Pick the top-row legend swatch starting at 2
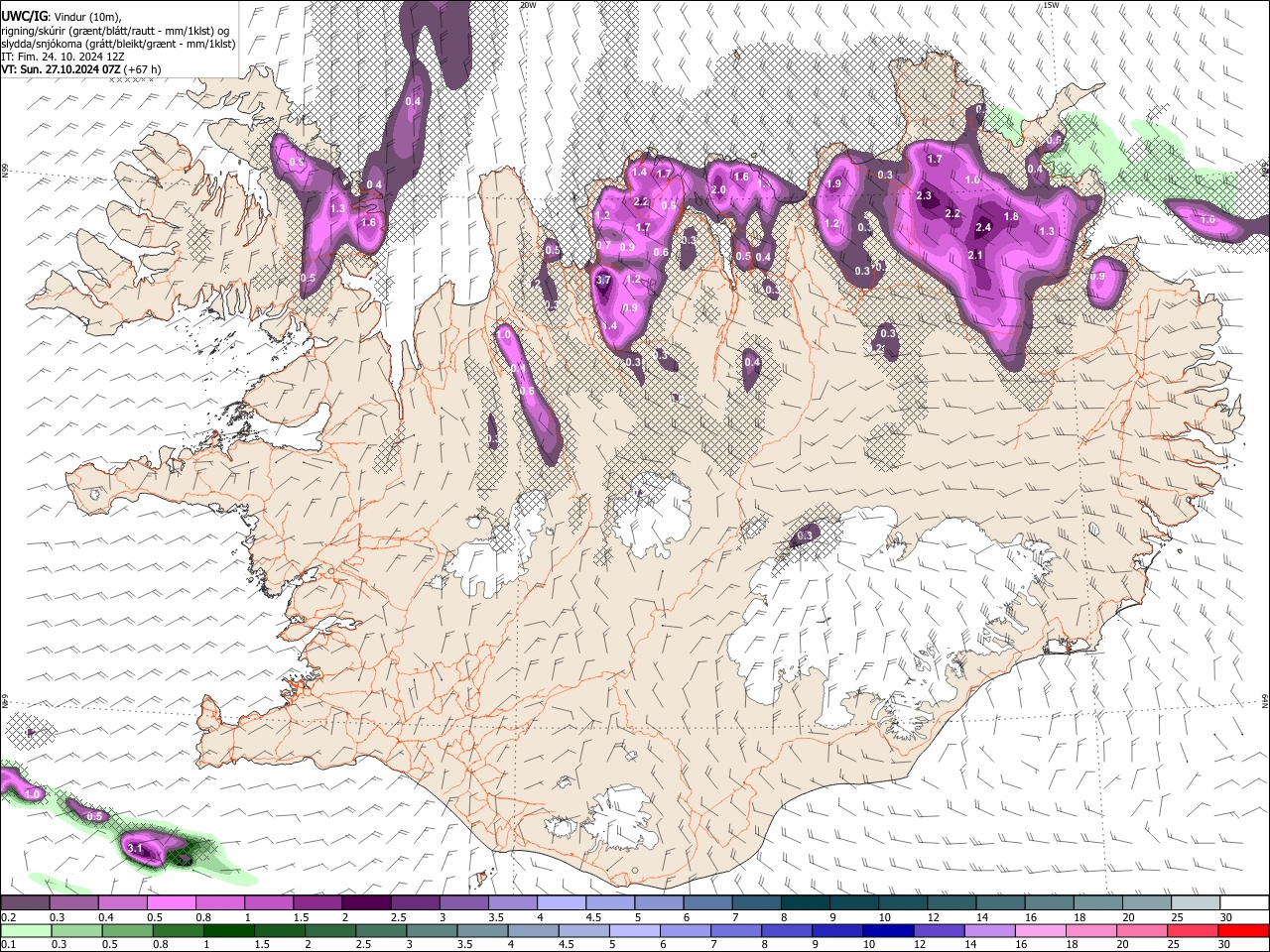This screenshot has height=952, width=1270. tap(366, 902)
